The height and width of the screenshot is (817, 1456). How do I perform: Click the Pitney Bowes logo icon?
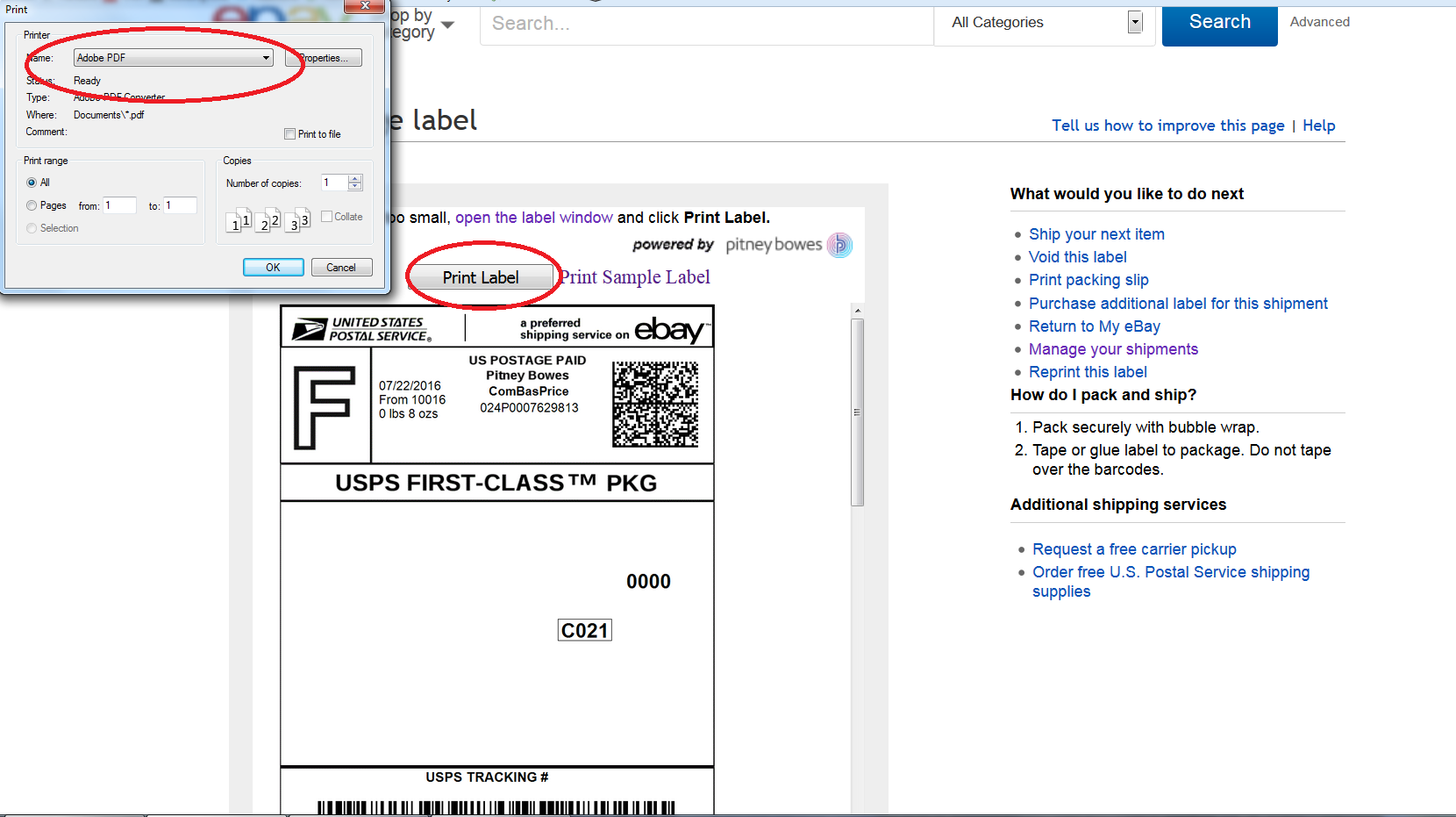(x=839, y=245)
